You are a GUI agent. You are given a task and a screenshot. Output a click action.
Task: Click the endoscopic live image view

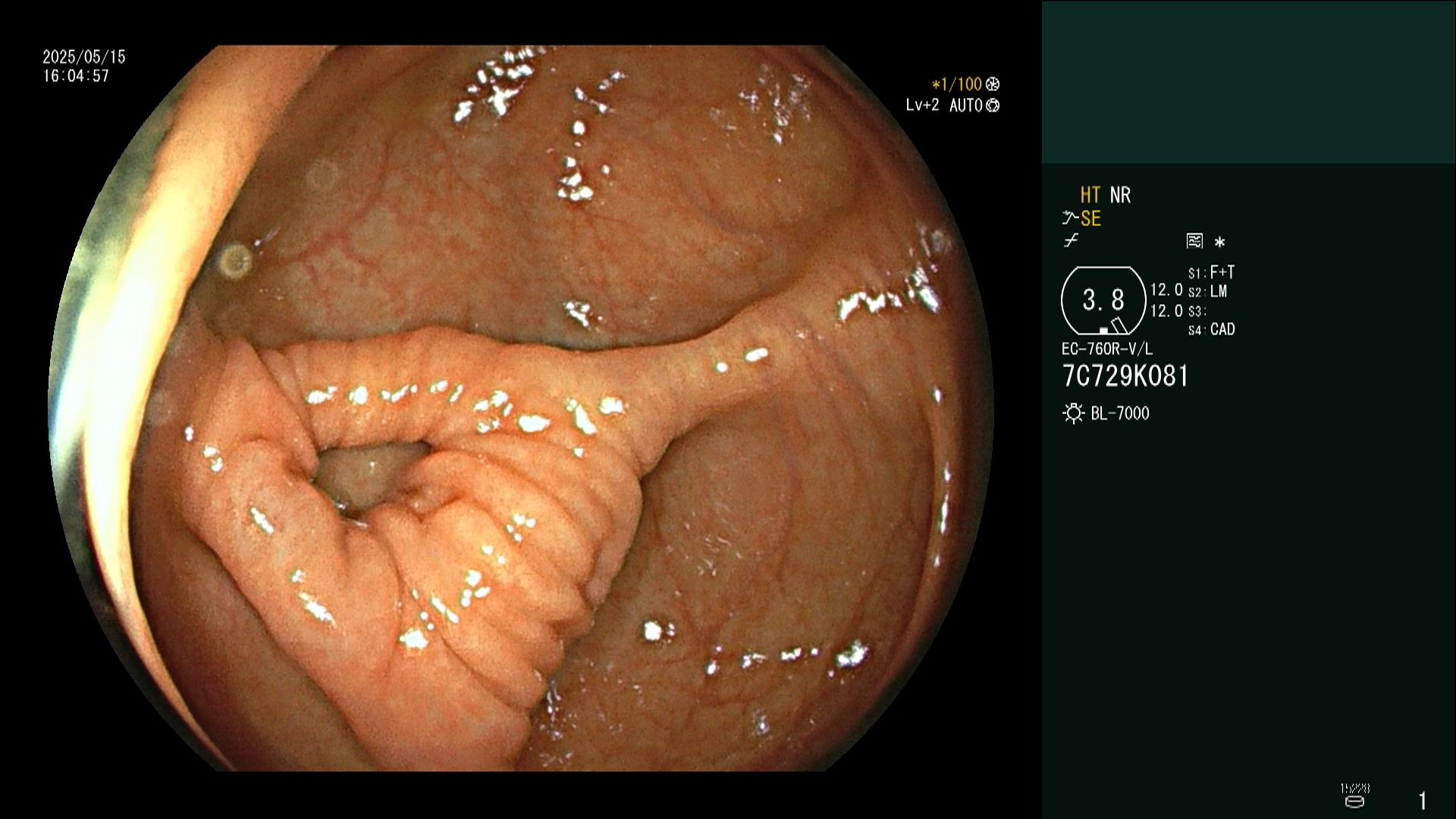(x=521, y=408)
